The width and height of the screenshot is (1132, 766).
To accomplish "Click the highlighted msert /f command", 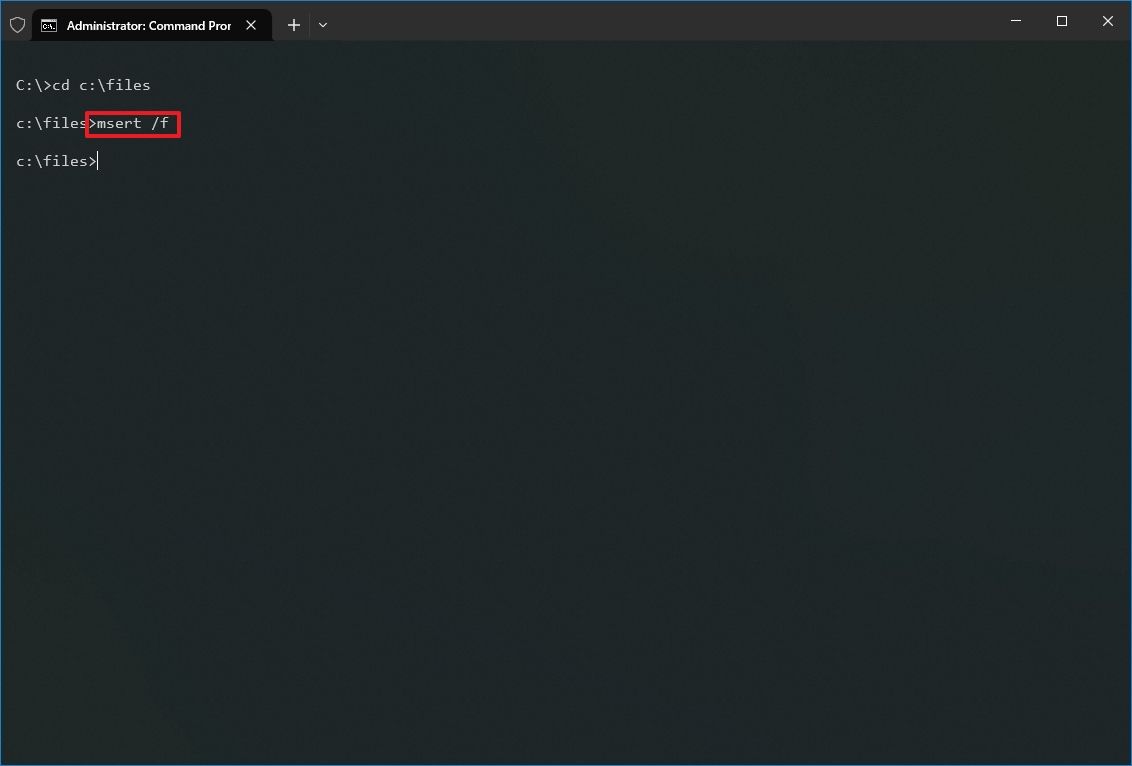I will click(133, 123).
